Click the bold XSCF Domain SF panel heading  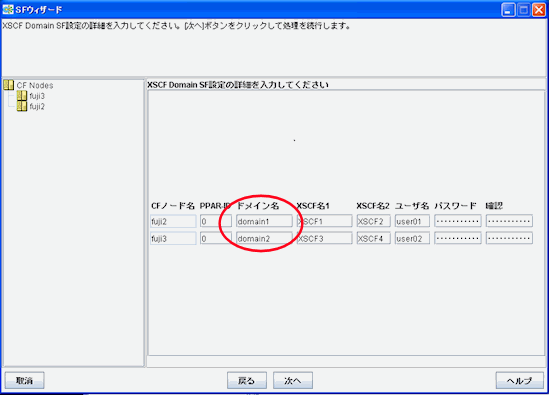click(238, 85)
